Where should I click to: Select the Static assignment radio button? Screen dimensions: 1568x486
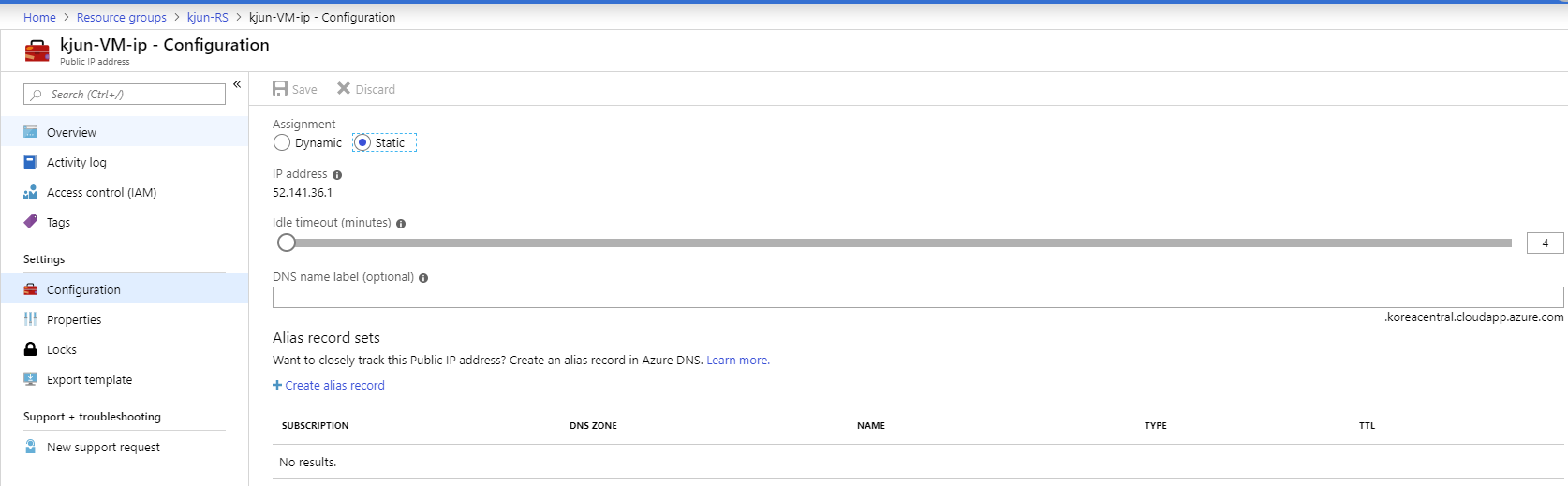[362, 142]
